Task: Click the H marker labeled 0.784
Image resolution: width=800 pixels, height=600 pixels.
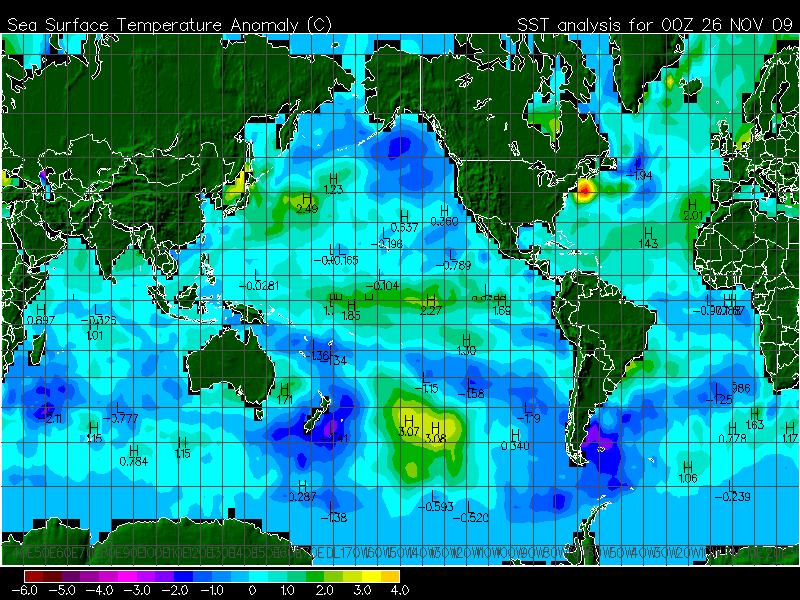Action: (x=133, y=451)
